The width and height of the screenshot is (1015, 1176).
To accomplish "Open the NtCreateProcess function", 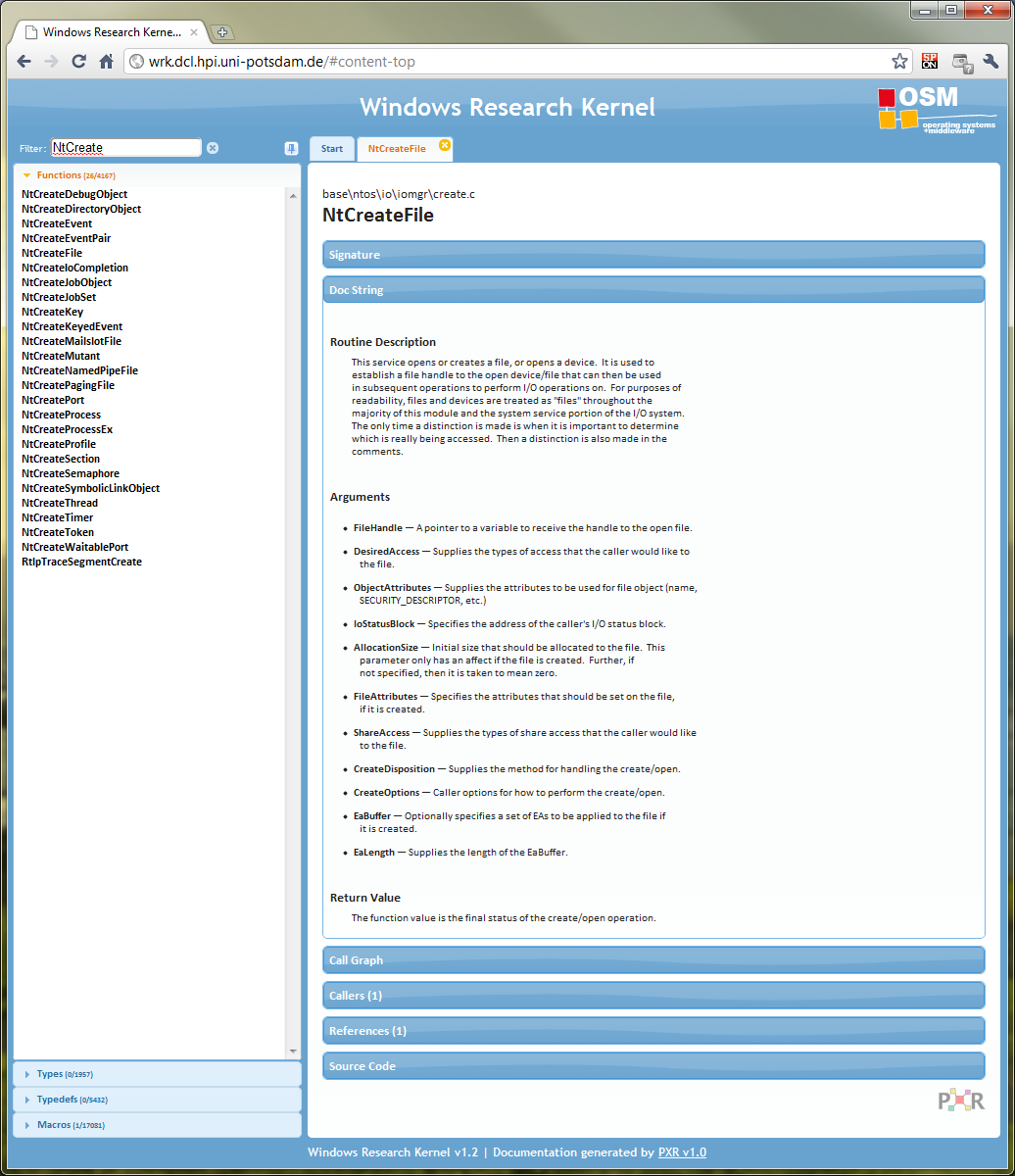I will 61,415.
